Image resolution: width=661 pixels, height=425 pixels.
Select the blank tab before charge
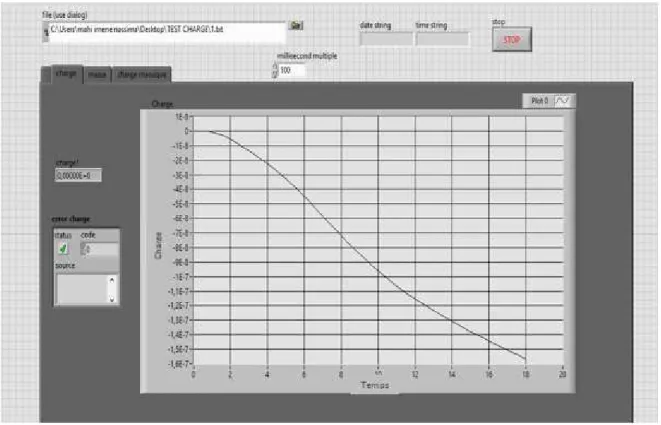[46, 75]
